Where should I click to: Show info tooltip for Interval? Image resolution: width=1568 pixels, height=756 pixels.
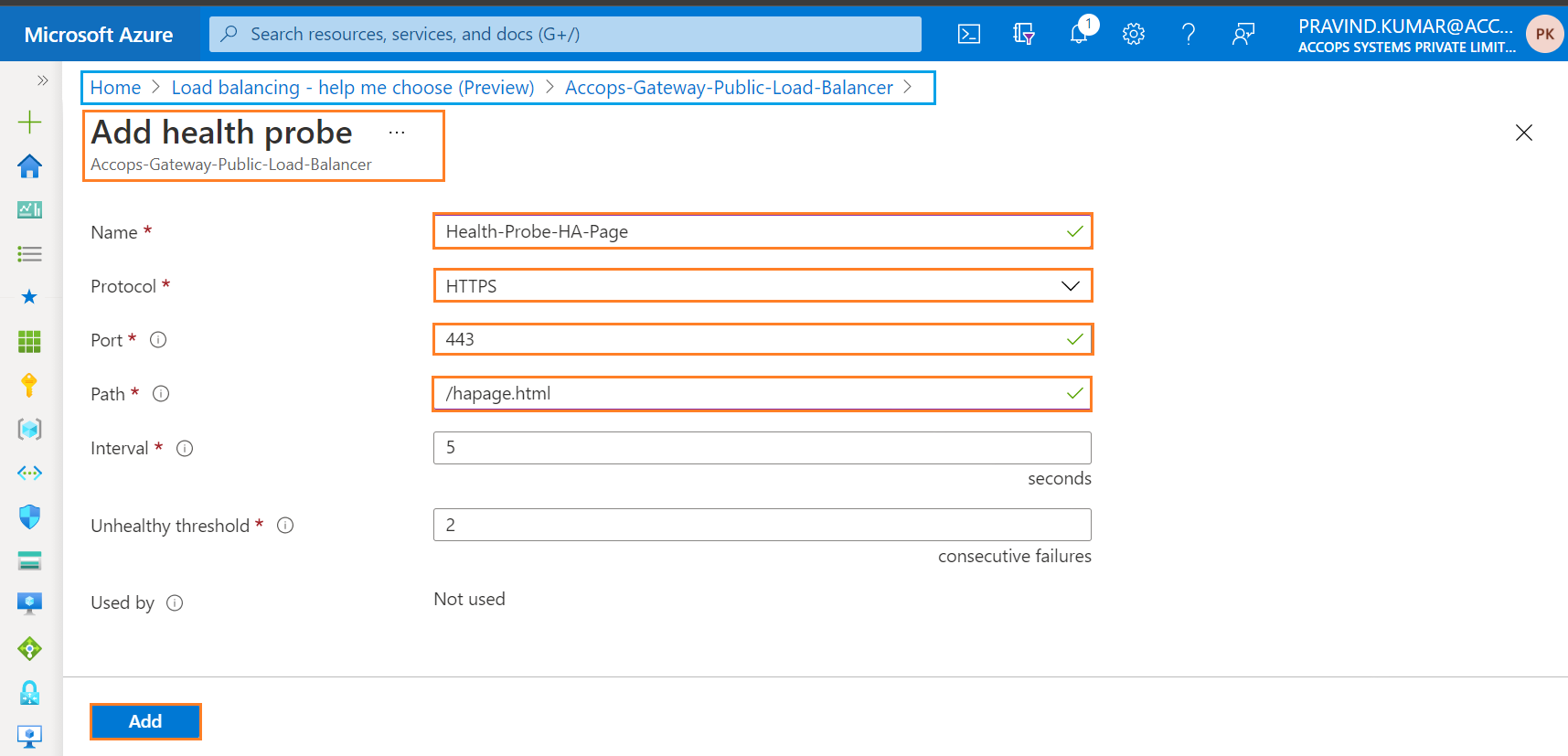pos(185,449)
